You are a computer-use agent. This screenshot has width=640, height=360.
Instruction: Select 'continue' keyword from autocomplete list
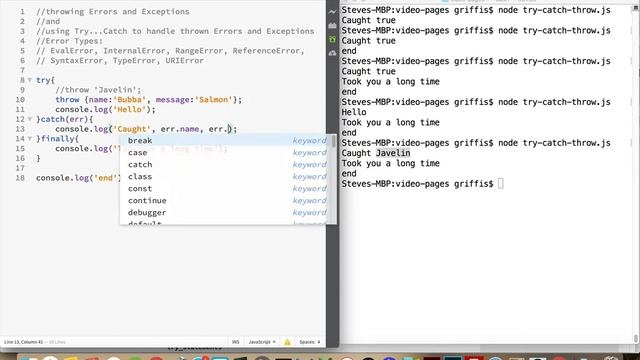point(227,200)
